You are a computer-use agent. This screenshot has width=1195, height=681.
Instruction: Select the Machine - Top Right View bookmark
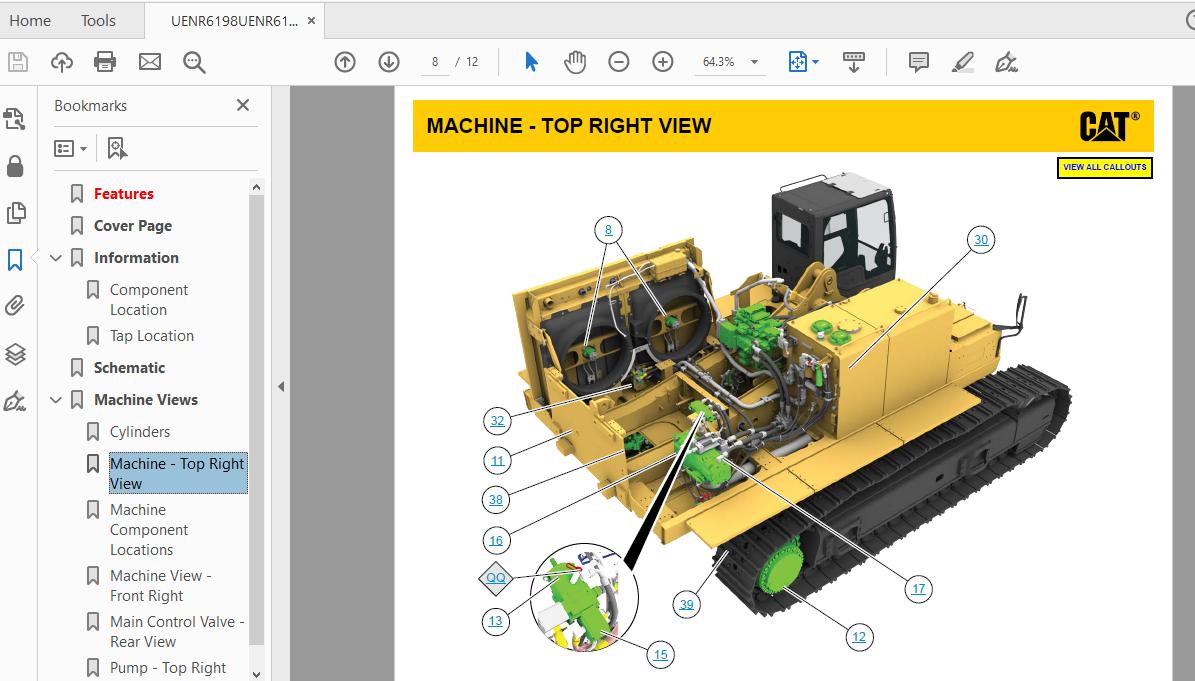tap(178, 473)
